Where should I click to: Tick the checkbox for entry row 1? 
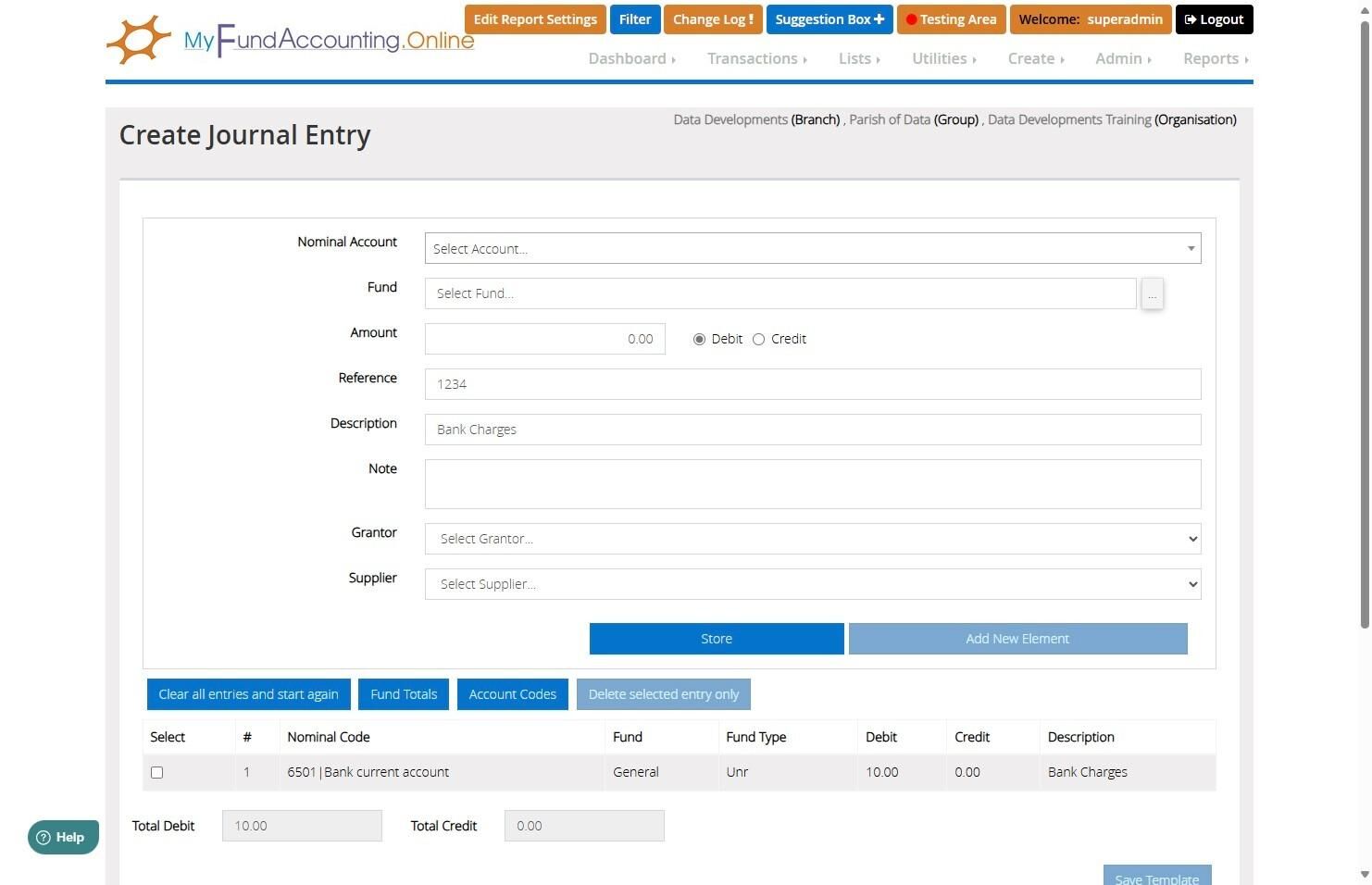pyautogui.click(x=156, y=772)
